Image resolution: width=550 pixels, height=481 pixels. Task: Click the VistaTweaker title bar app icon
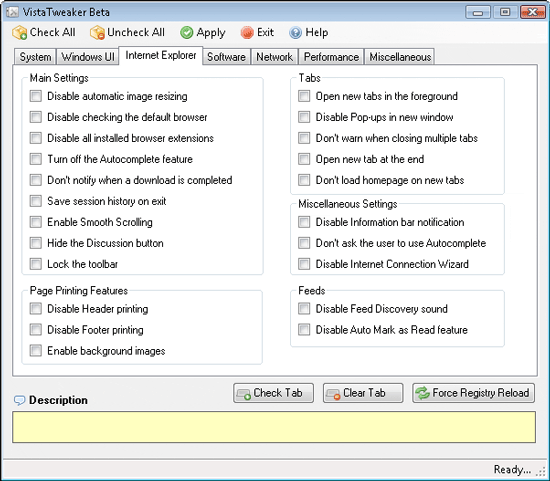(12, 12)
